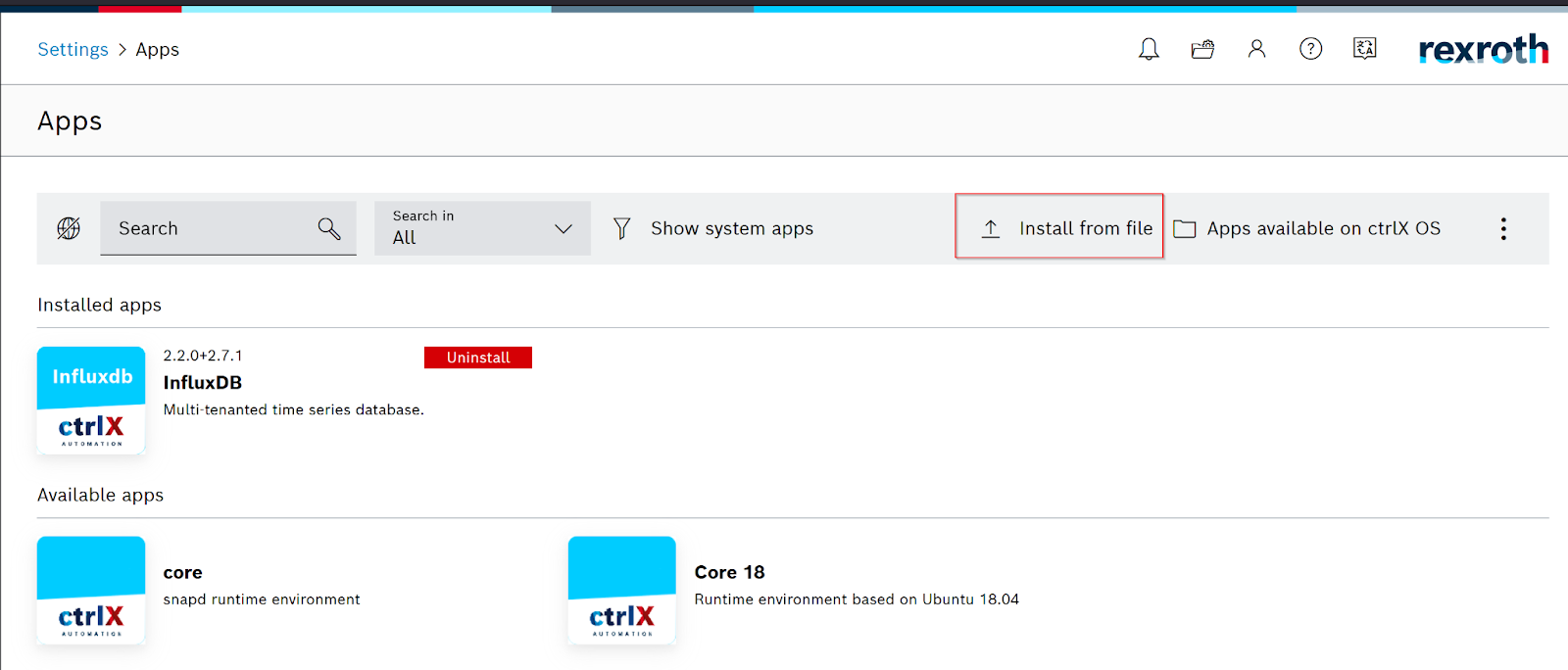The height and width of the screenshot is (670, 1568).
Task: Click the InfluxDB app tile icon
Action: [91, 401]
